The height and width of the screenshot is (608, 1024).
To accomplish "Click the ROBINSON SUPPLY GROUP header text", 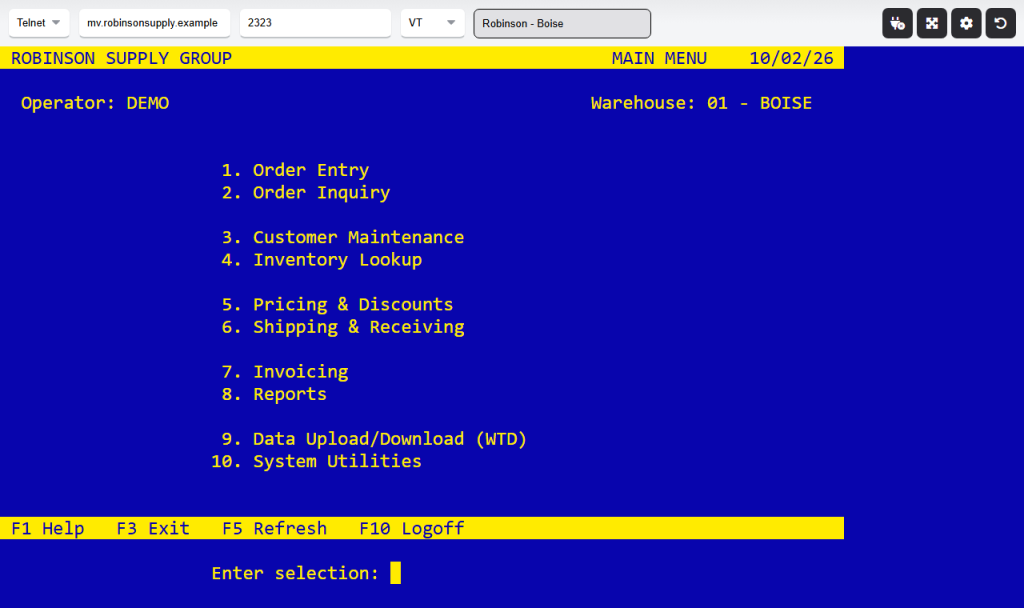I will [x=121, y=58].
